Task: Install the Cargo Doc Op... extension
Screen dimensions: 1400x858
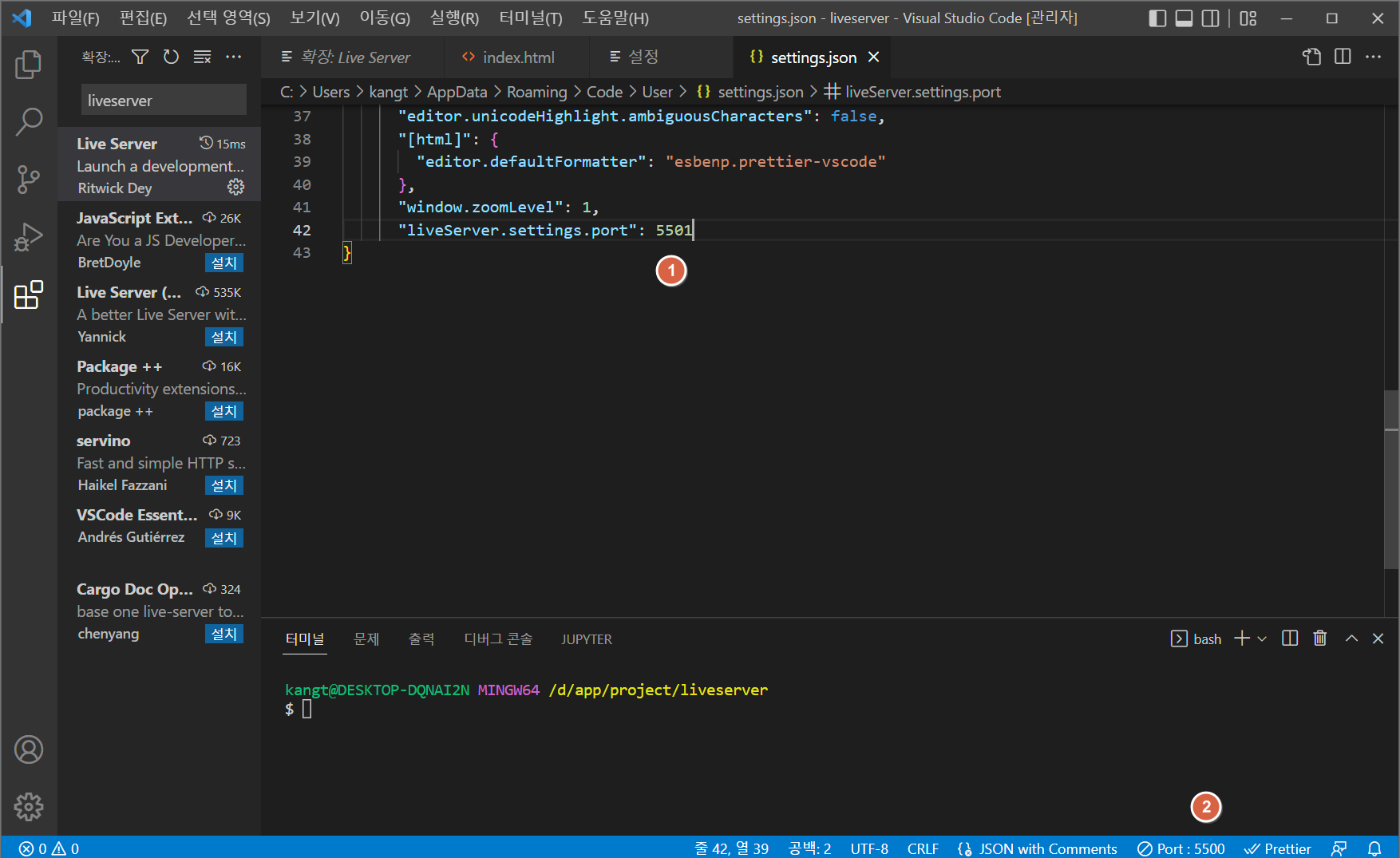Action: click(x=224, y=634)
